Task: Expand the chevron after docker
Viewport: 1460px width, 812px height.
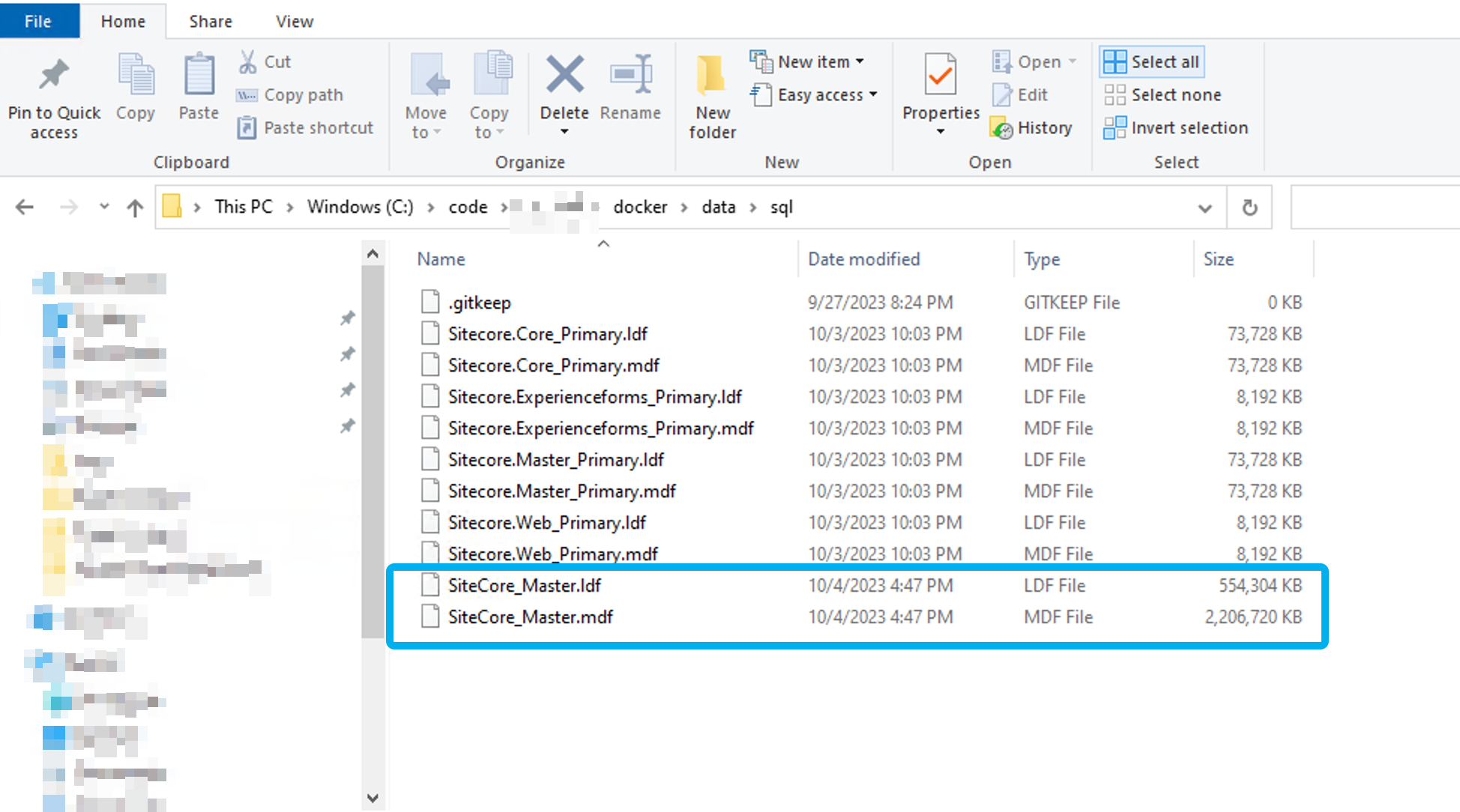Action: (684, 207)
